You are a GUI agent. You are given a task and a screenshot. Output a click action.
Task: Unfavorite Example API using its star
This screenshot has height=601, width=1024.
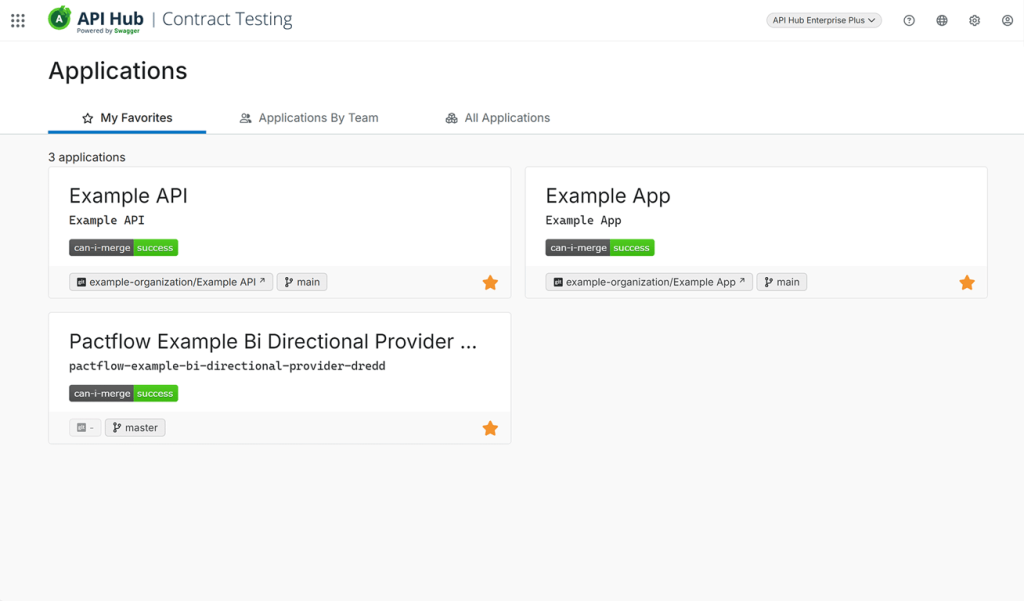click(490, 283)
